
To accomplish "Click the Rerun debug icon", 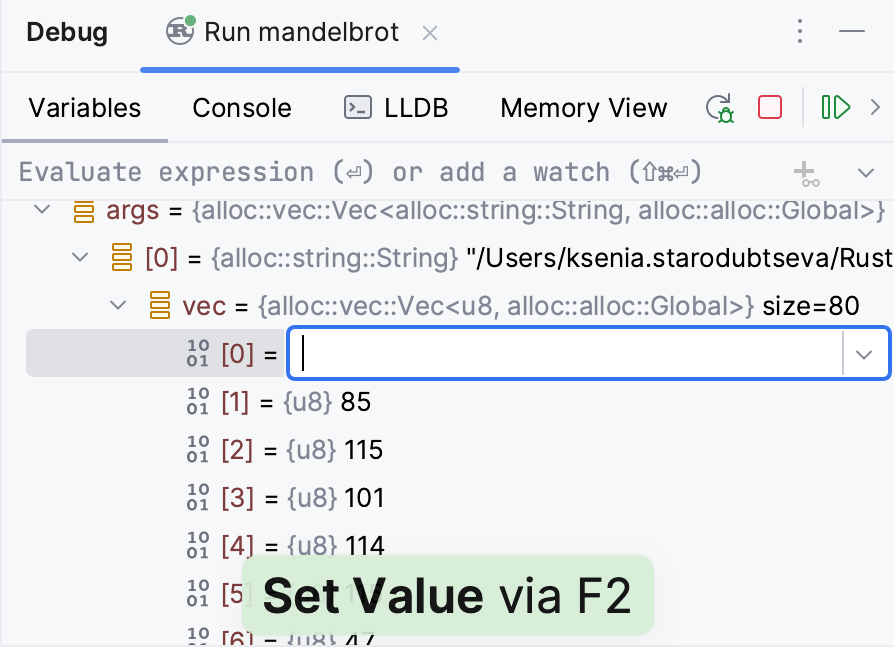I will pos(719,108).
